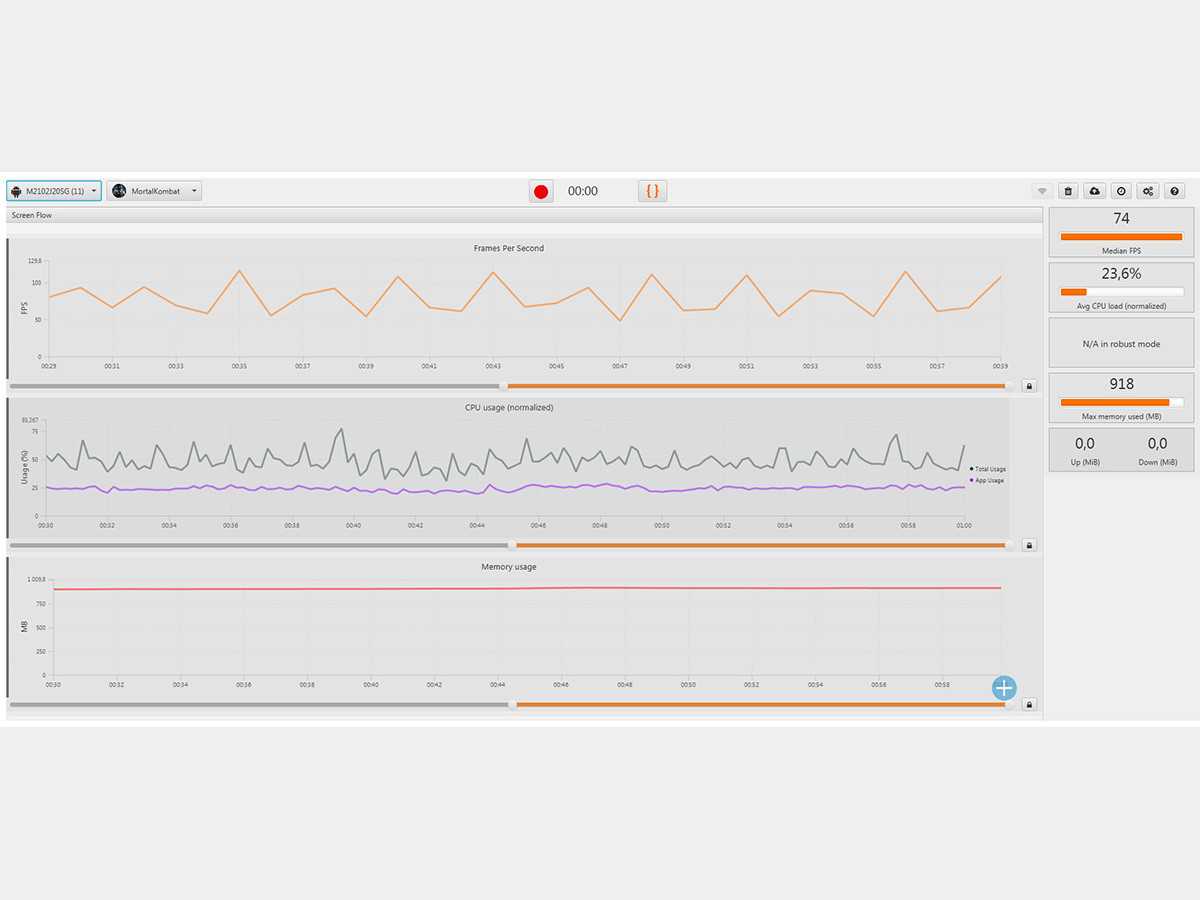Open the M2102J20SG device dropdown
The image size is (1200, 900).
click(54, 191)
